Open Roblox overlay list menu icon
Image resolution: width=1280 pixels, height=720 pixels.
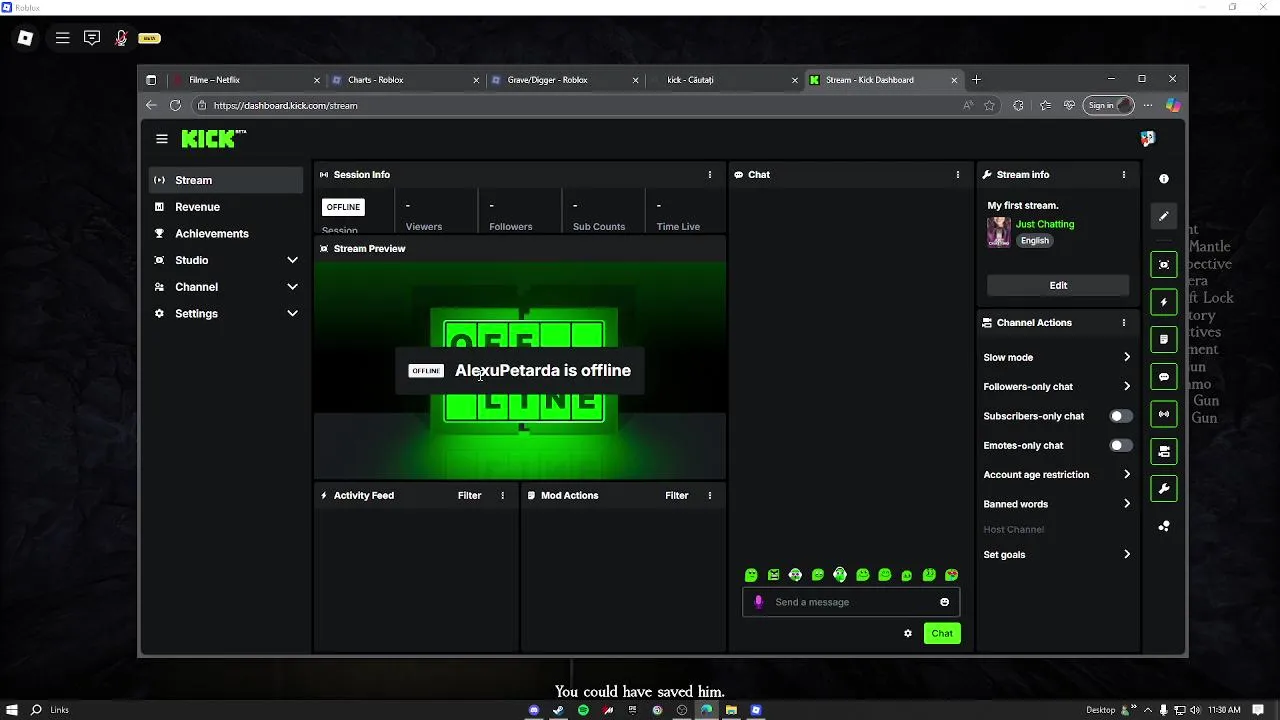(x=62, y=38)
